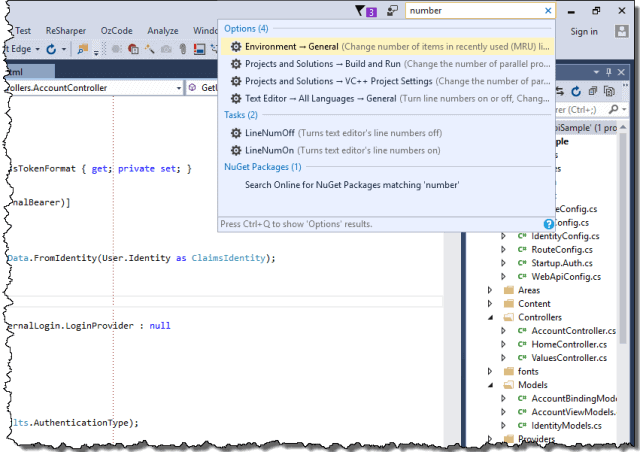Select ValuesController.cs file
Screen dimensions: 640x452
(569, 358)
